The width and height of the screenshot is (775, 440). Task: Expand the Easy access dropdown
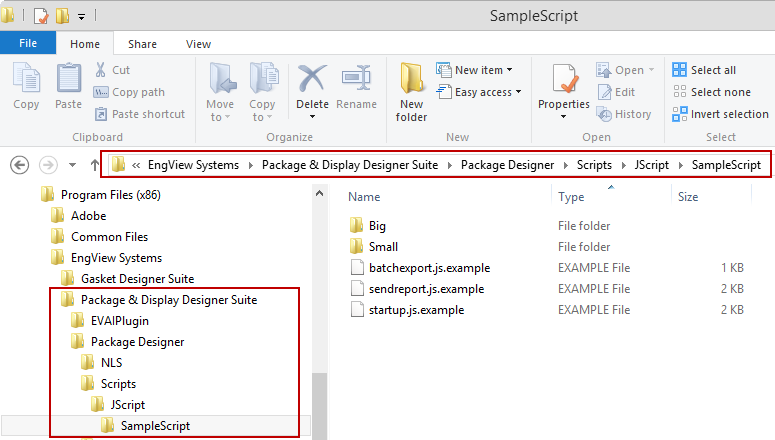click(x=479, y=92)
